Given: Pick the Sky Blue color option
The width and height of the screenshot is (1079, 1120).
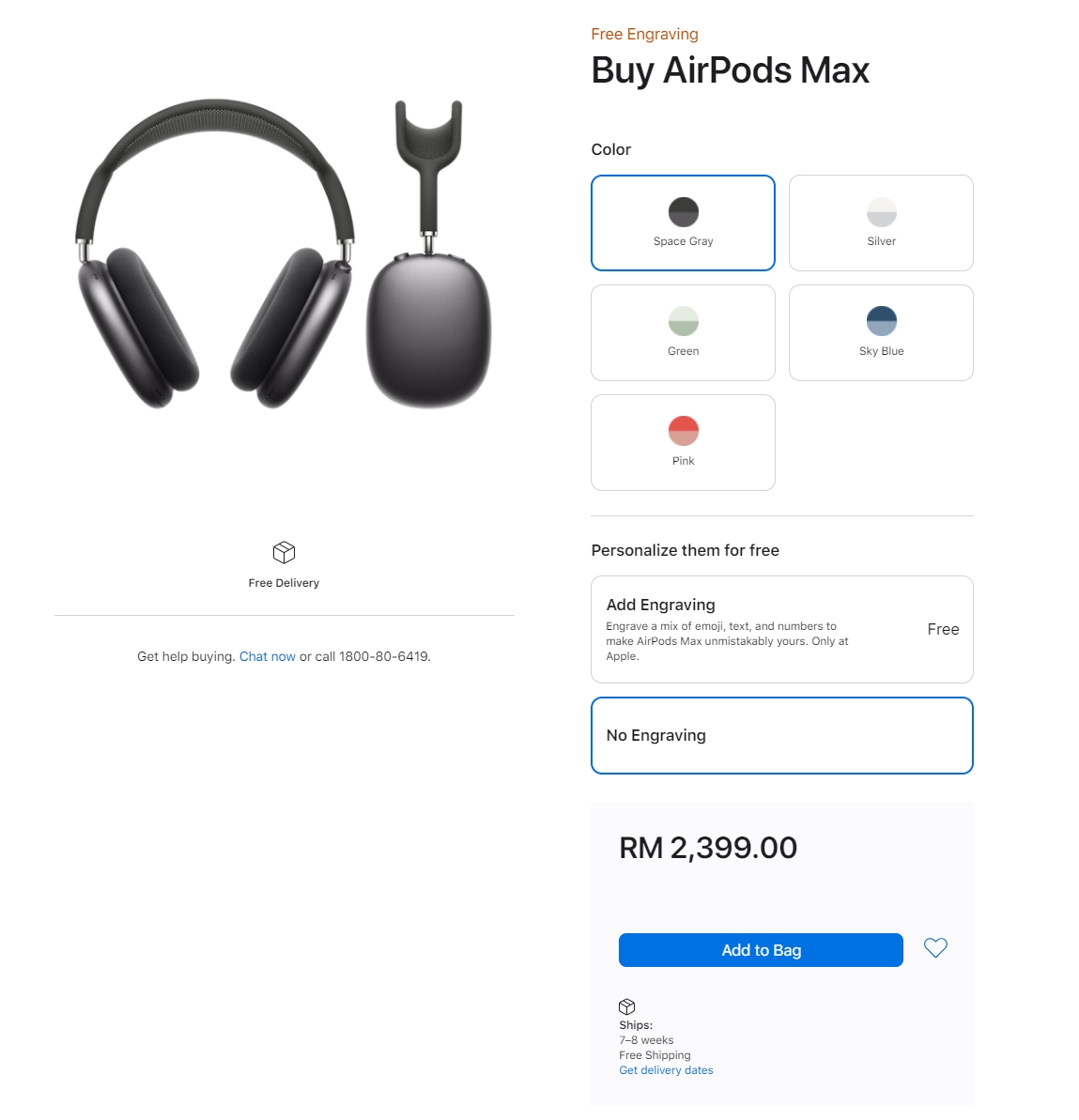Looking at the screenshot, I should [881, 333].
